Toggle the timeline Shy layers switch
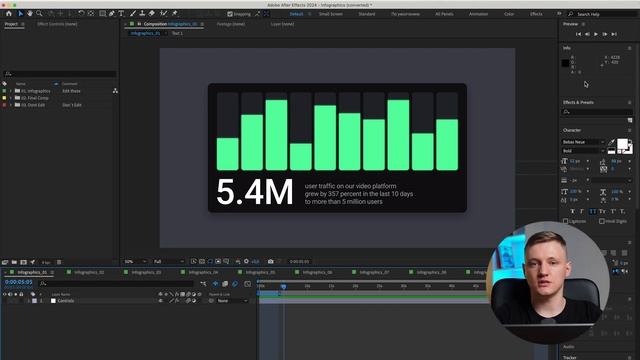640x360 pixels. [x=215, y=284]
